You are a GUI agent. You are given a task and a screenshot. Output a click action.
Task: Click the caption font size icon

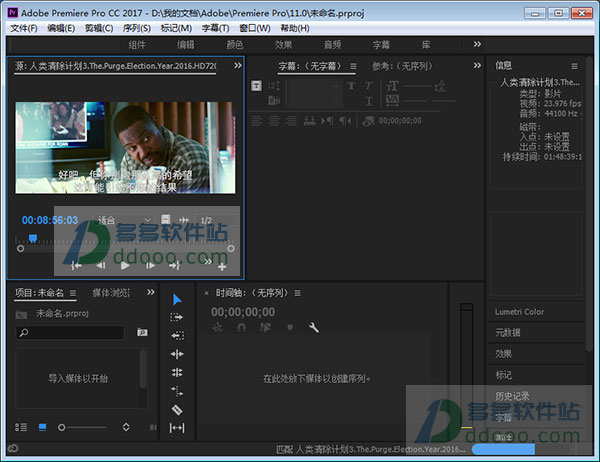click(393, 86)
